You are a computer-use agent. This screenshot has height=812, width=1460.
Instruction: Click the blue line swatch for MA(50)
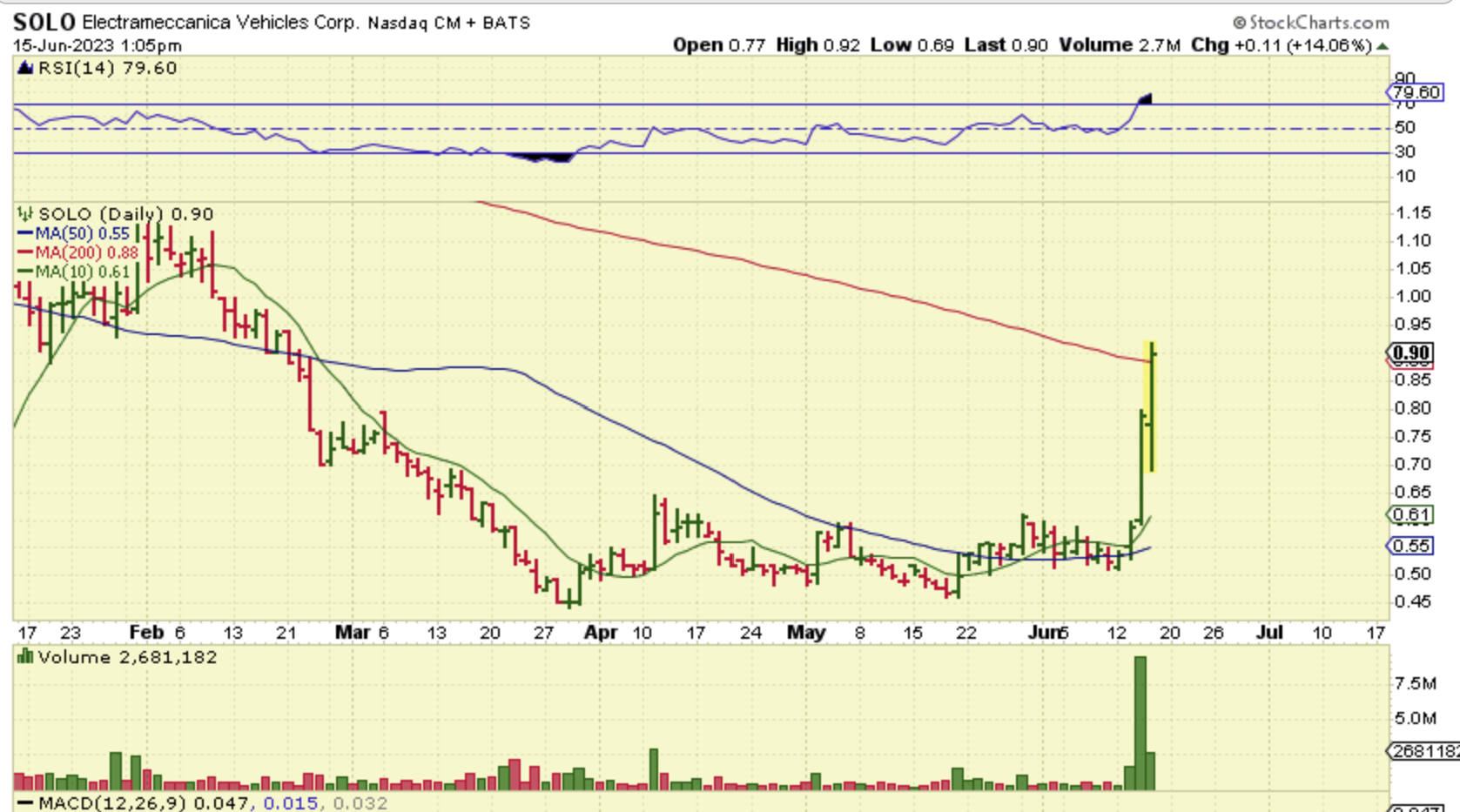click(x=25, y=234)
